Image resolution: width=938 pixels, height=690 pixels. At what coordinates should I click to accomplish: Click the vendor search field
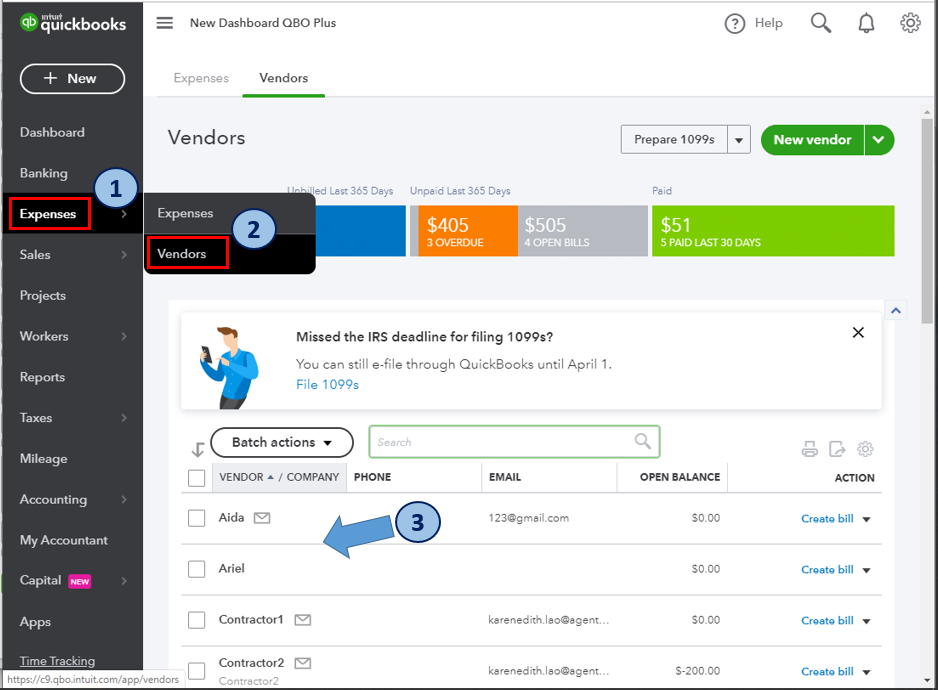[505, 442]
